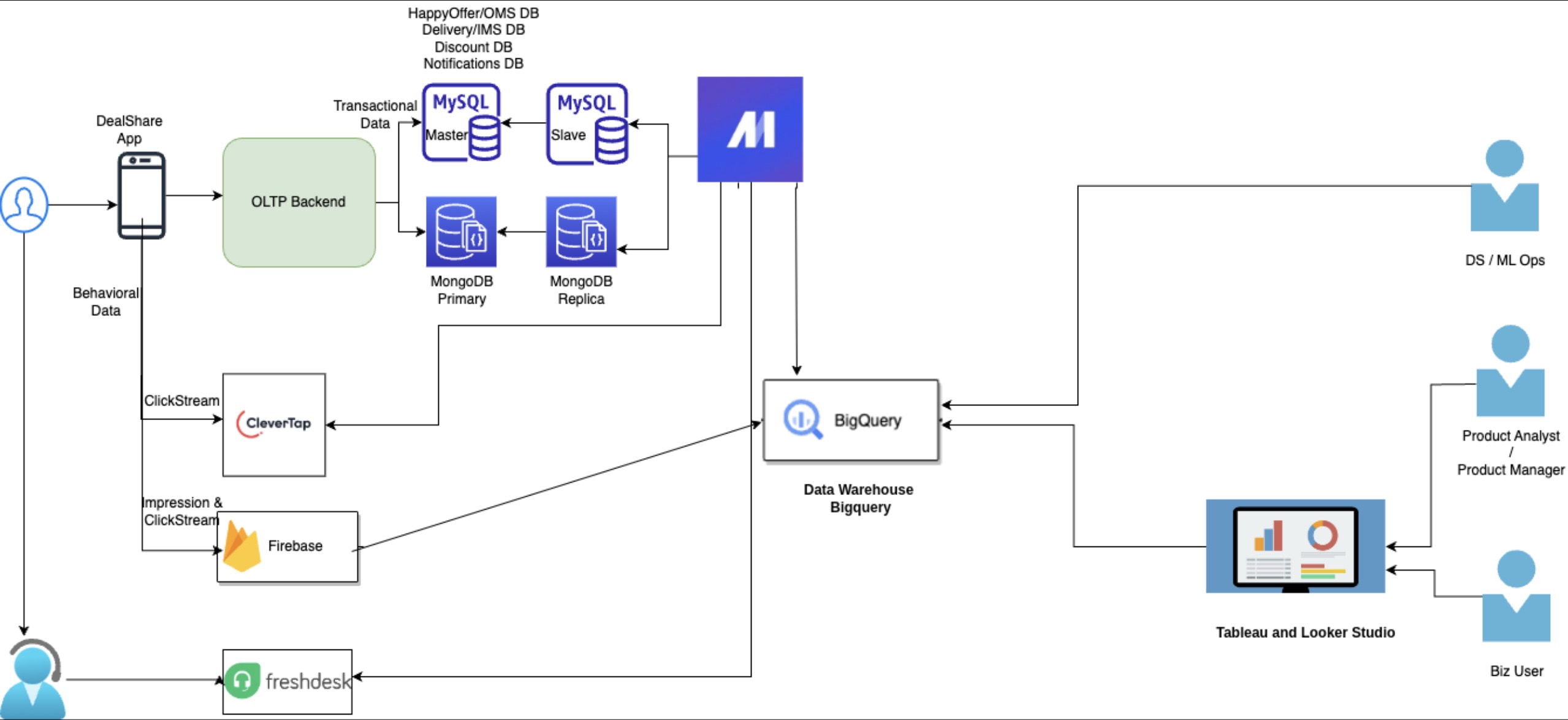
Task: Select the 'DS / ML Ops' label
Action: (1505, 260)
